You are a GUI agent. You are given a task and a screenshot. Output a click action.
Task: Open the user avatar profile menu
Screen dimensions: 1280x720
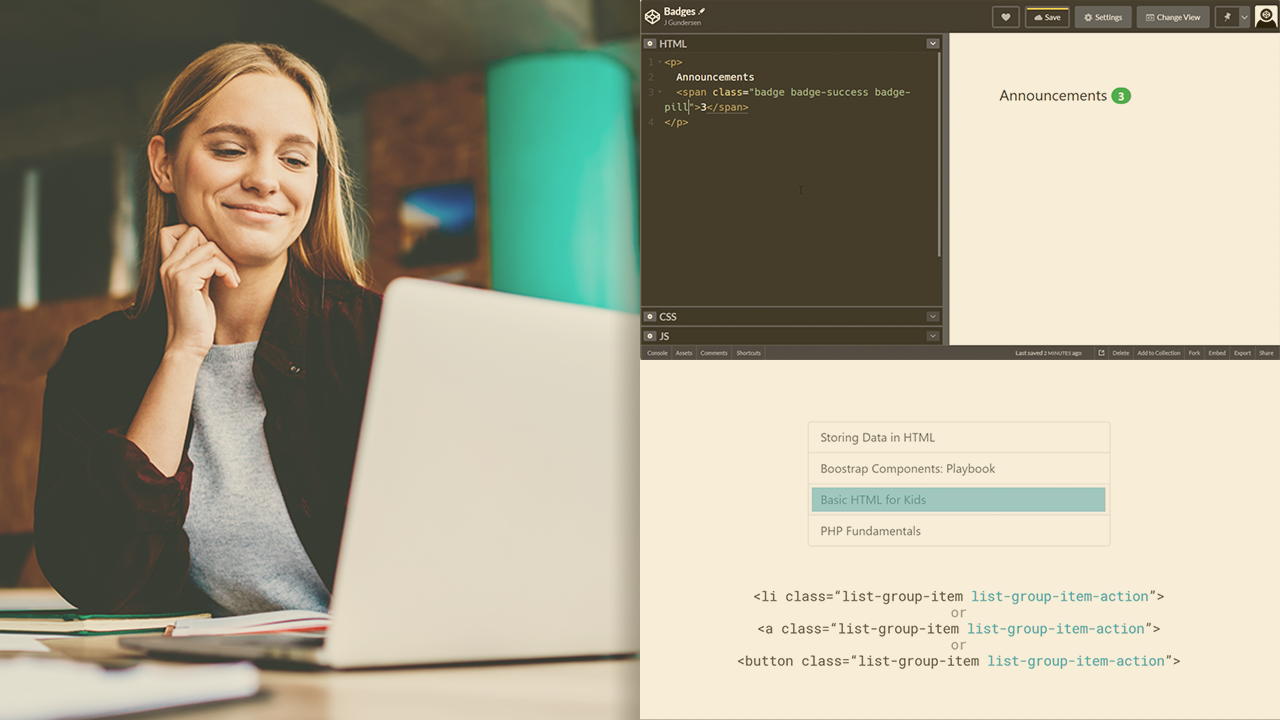1265,16
